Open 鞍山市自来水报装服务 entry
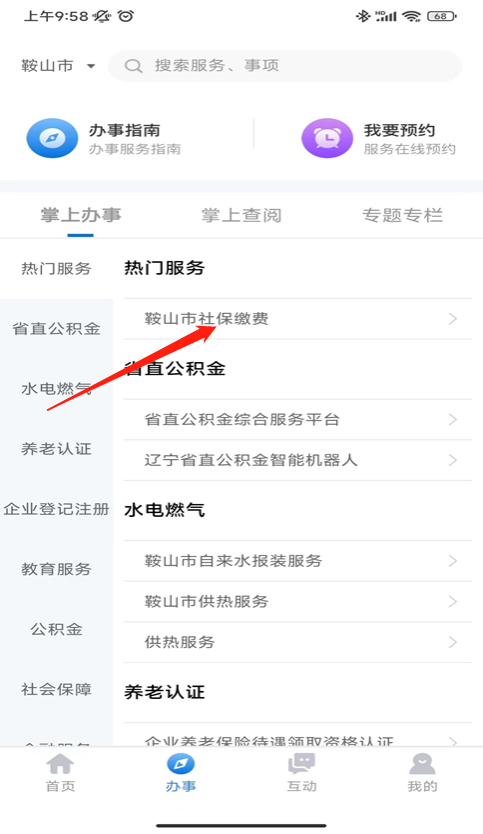Viewport: 483px width, 834px height. coord(298,561)
